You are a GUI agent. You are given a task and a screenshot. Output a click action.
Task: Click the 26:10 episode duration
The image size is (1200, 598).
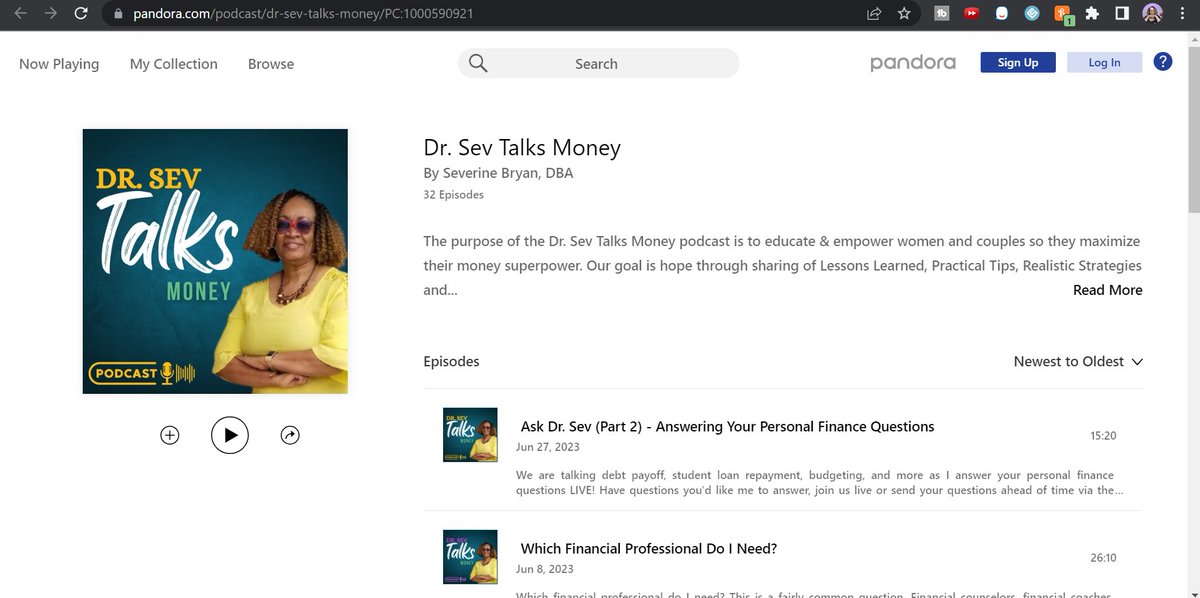click(1103, 558)
